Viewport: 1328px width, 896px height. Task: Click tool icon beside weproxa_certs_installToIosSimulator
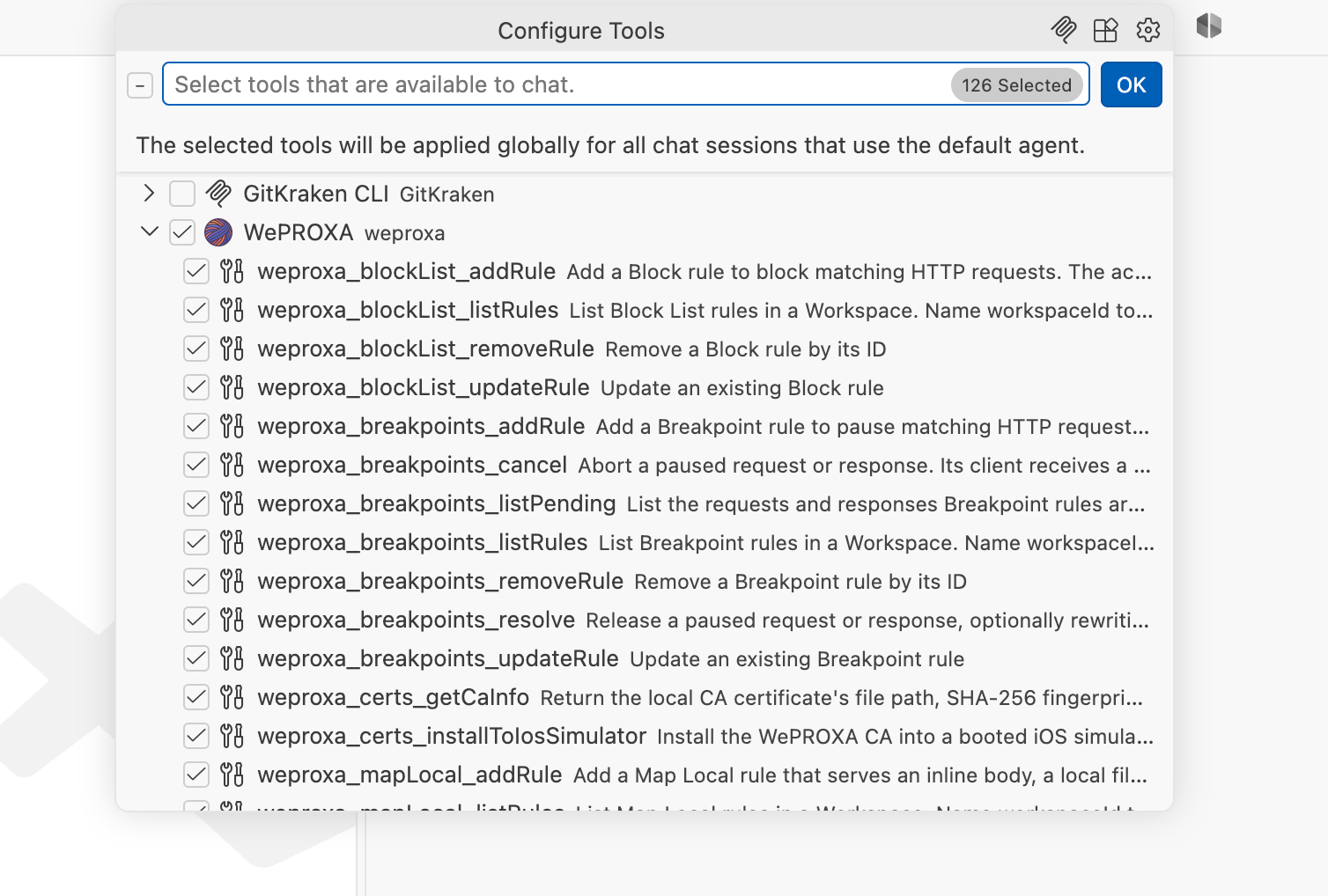click(x=232, y=736)
